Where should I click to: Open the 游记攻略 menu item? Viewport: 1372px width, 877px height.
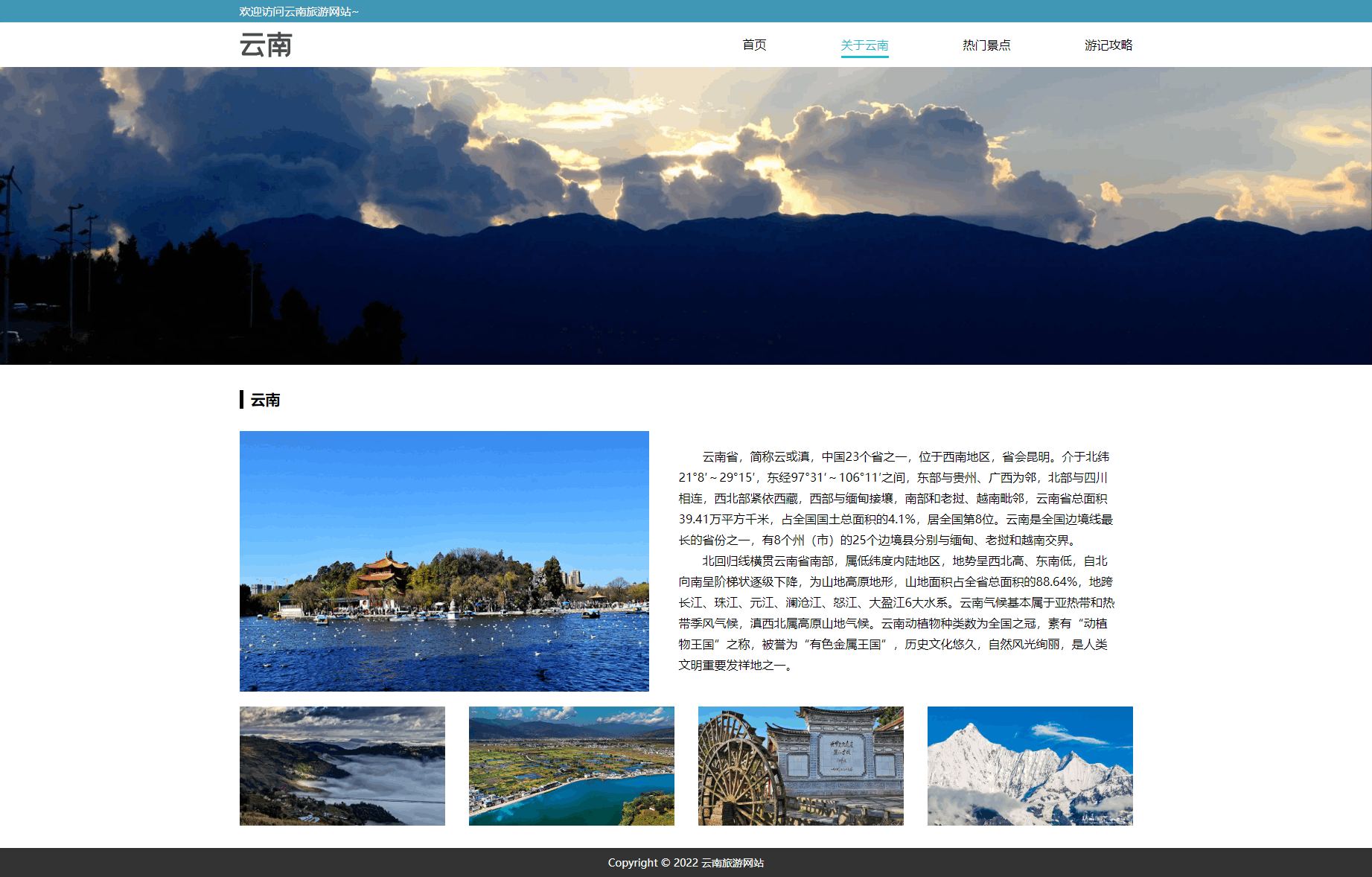1108,45
